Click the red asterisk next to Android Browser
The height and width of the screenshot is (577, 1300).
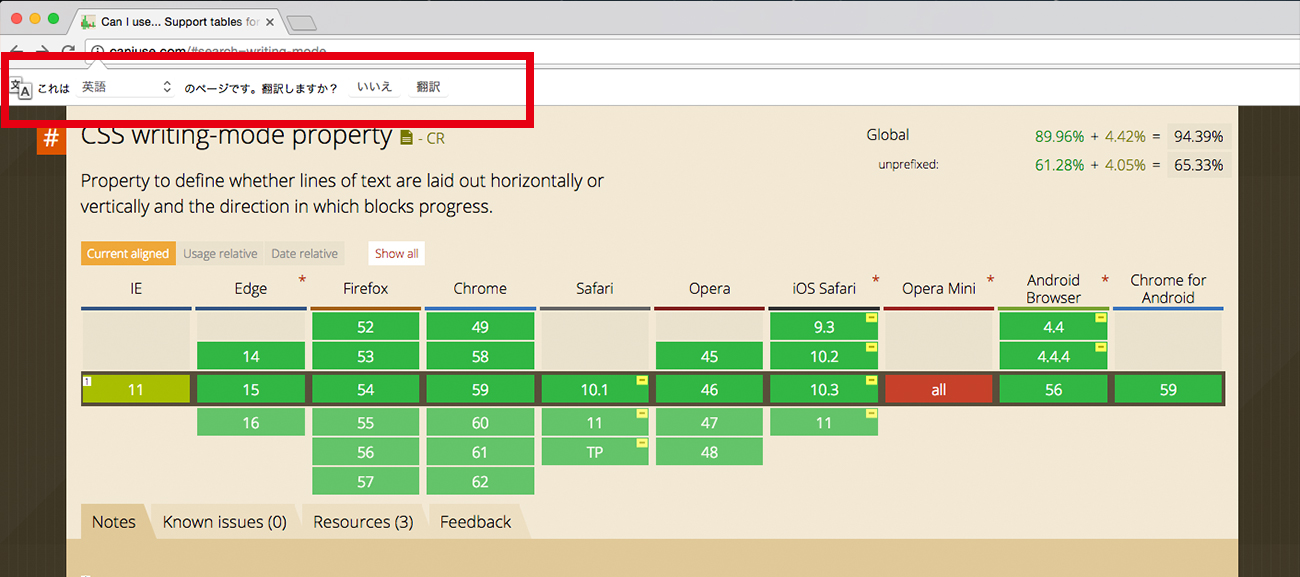(x=1105, y=281)
